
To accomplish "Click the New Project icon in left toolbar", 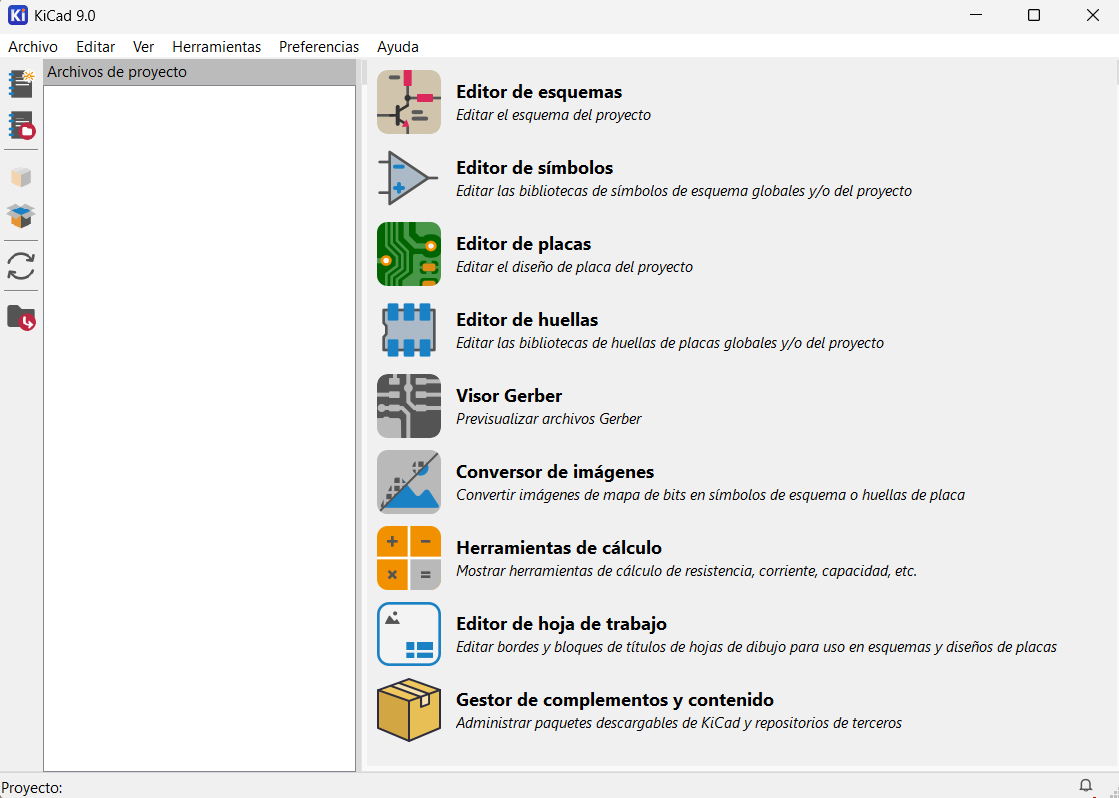I will pos(21,84).
